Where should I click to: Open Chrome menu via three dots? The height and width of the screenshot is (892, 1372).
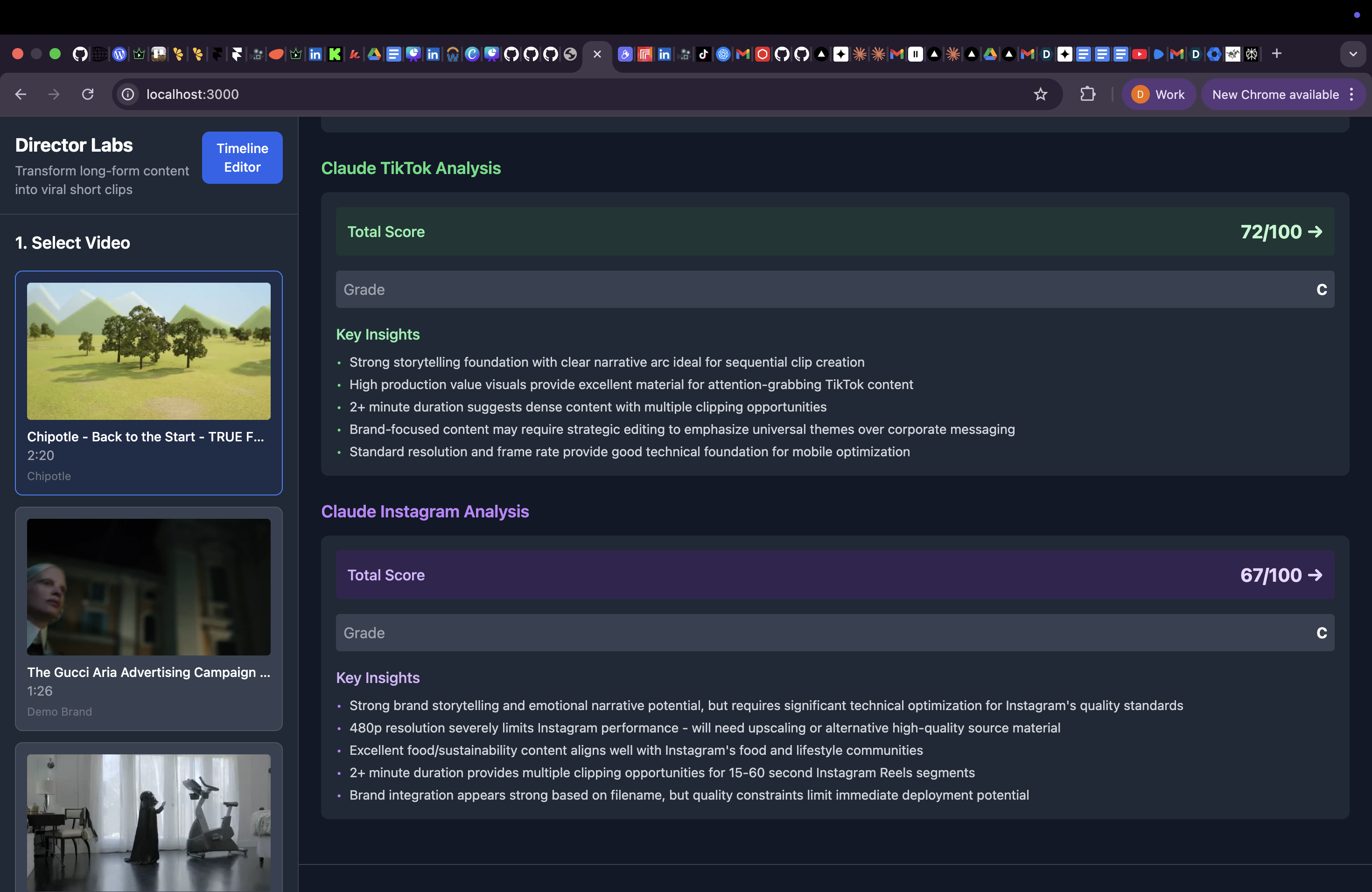(1352, 95)
